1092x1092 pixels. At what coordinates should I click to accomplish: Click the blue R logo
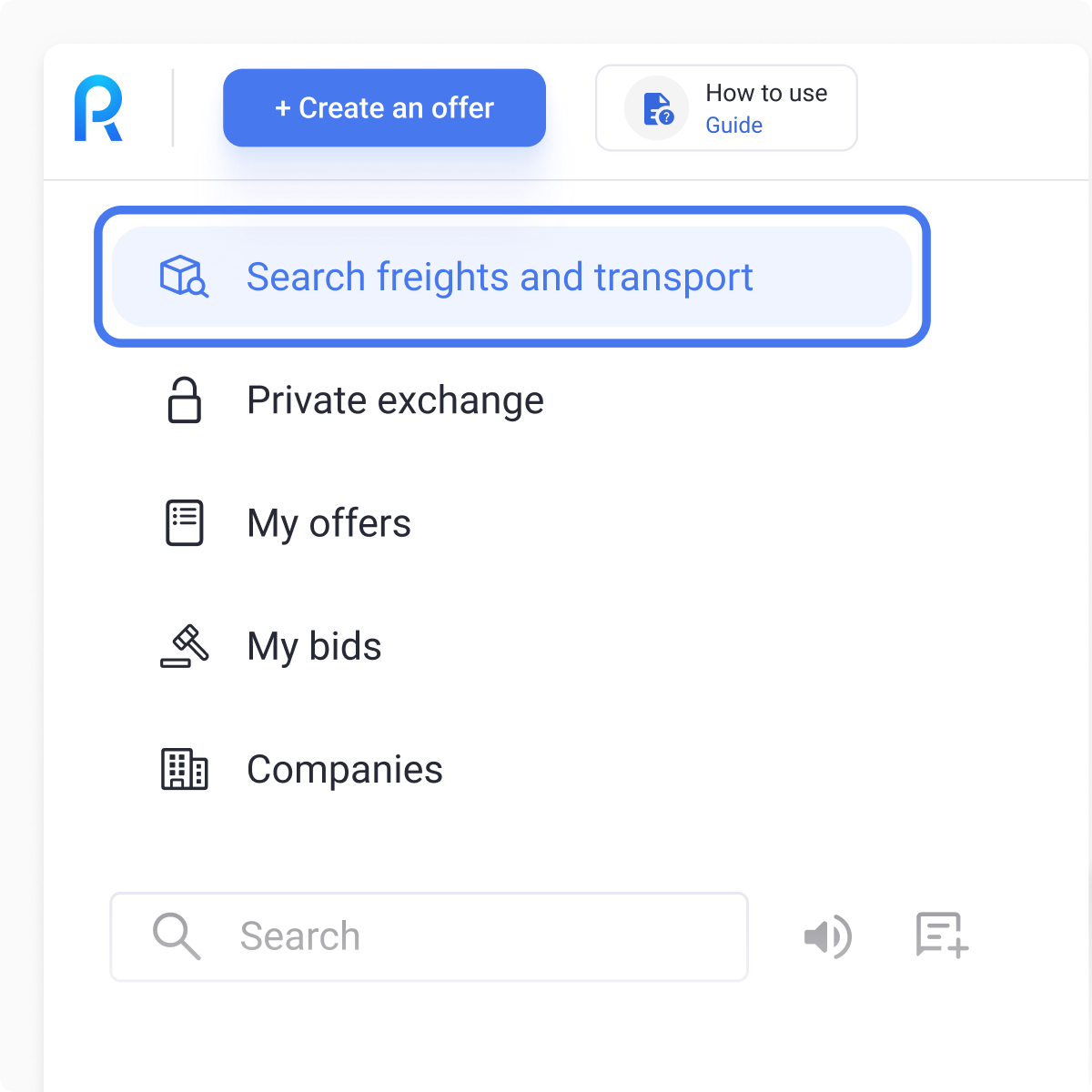click(x=98, y=108)
